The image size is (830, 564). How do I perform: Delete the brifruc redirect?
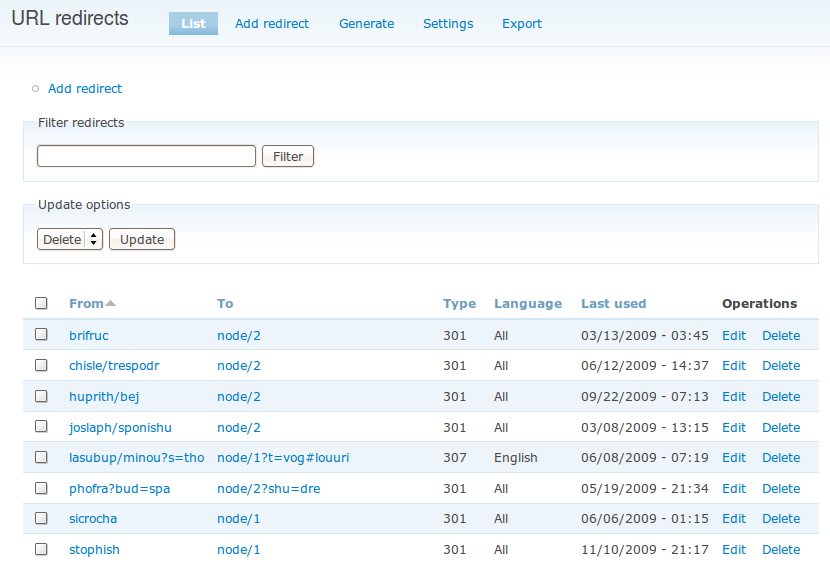click(x=781, y=336)
